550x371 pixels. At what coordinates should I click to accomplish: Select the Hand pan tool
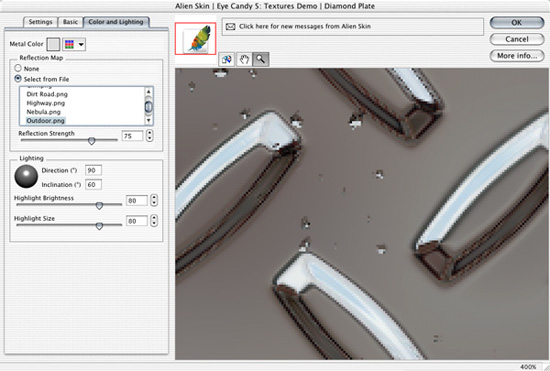pyautogui.click(x=243, y=59)
